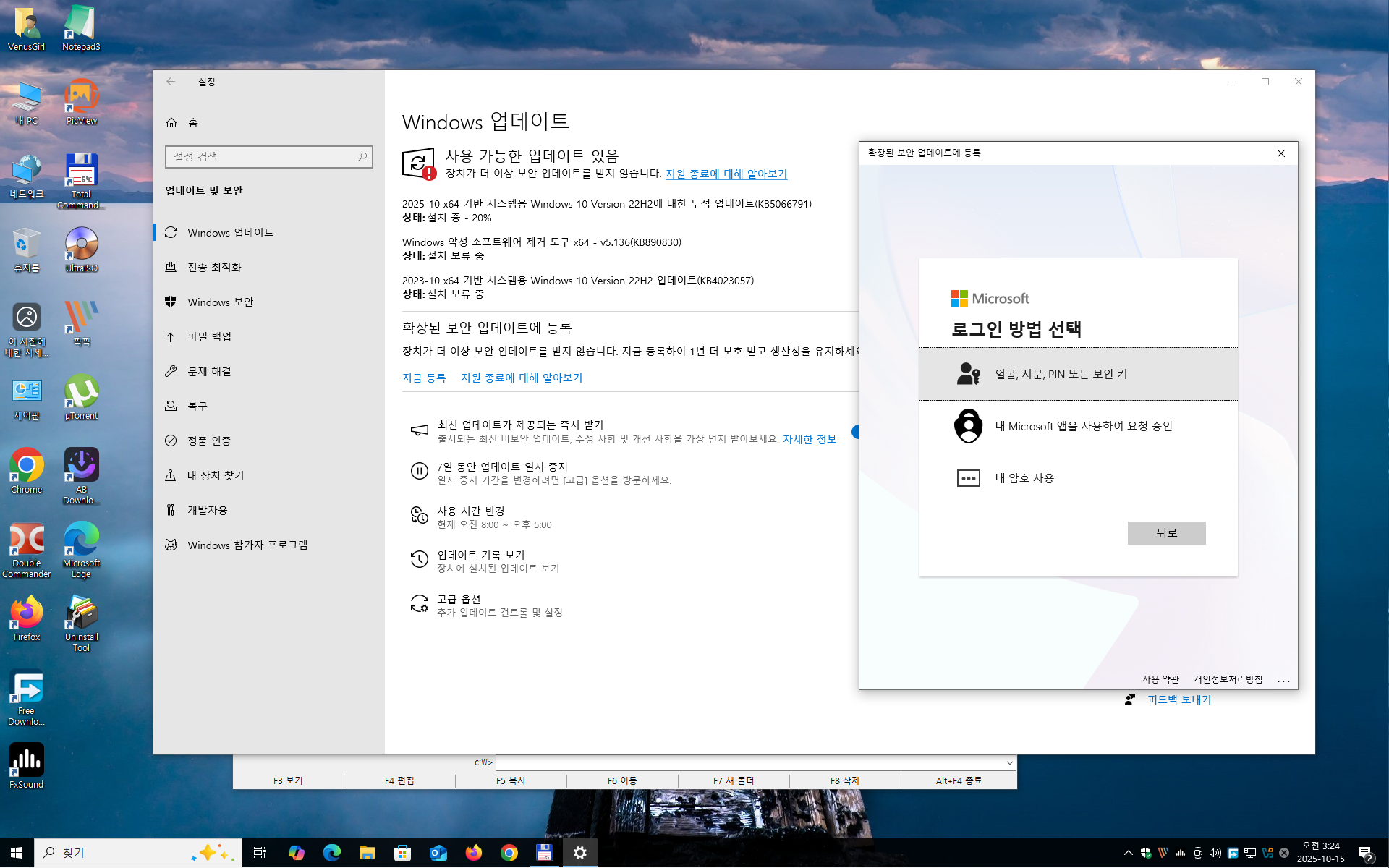
Task: Open 내 장치 찾기 settings
Action: (x=269, y=475)
